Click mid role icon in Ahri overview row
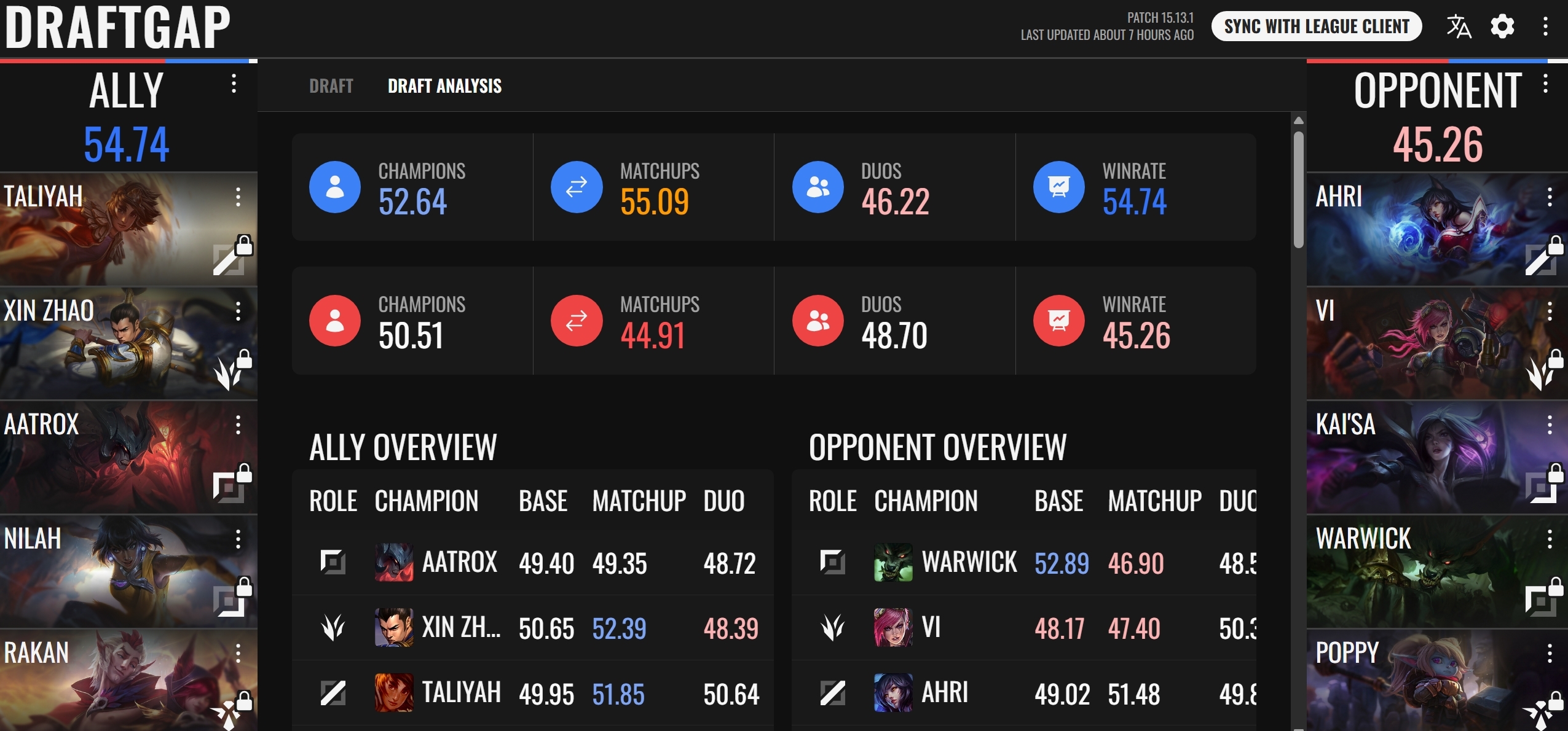 [832, 694]
